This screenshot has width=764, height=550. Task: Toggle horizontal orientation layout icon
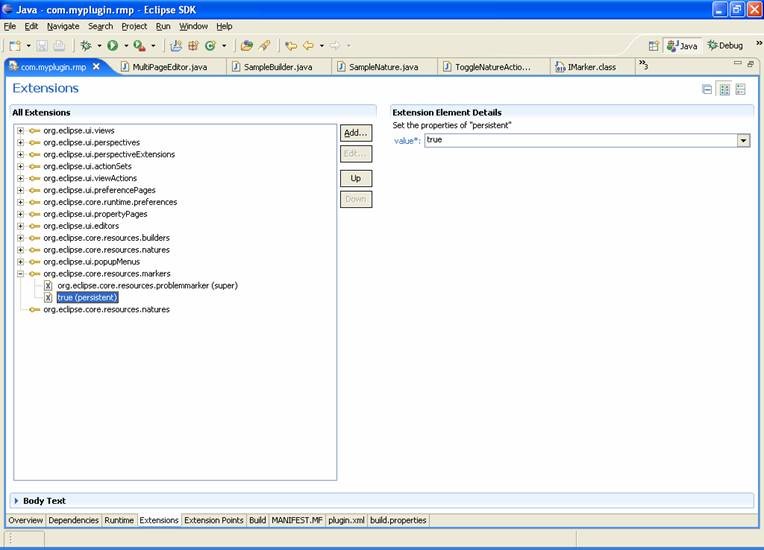pos(725,90)
